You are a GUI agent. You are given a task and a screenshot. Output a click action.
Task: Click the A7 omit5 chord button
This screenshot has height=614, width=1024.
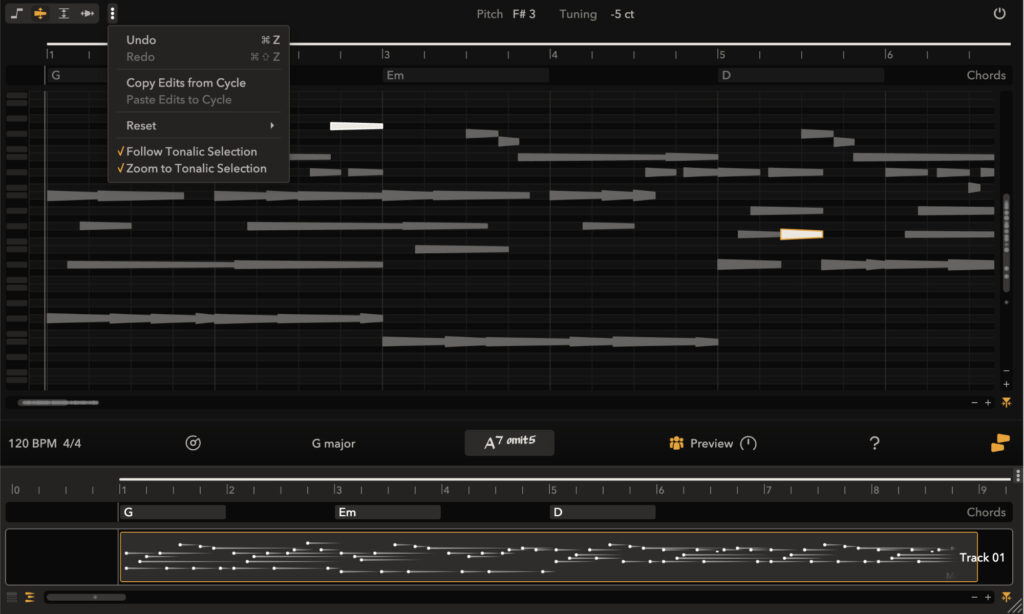[509, 443]
